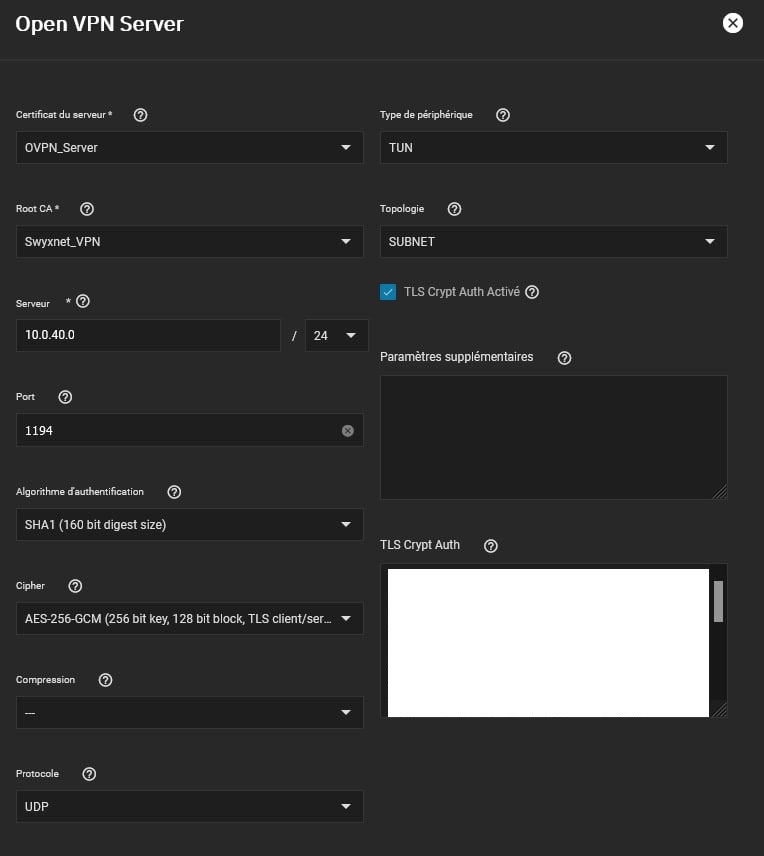
Task: Open the Root CA dropdown Swyxnet_VPN
Action: pos(189,241)
